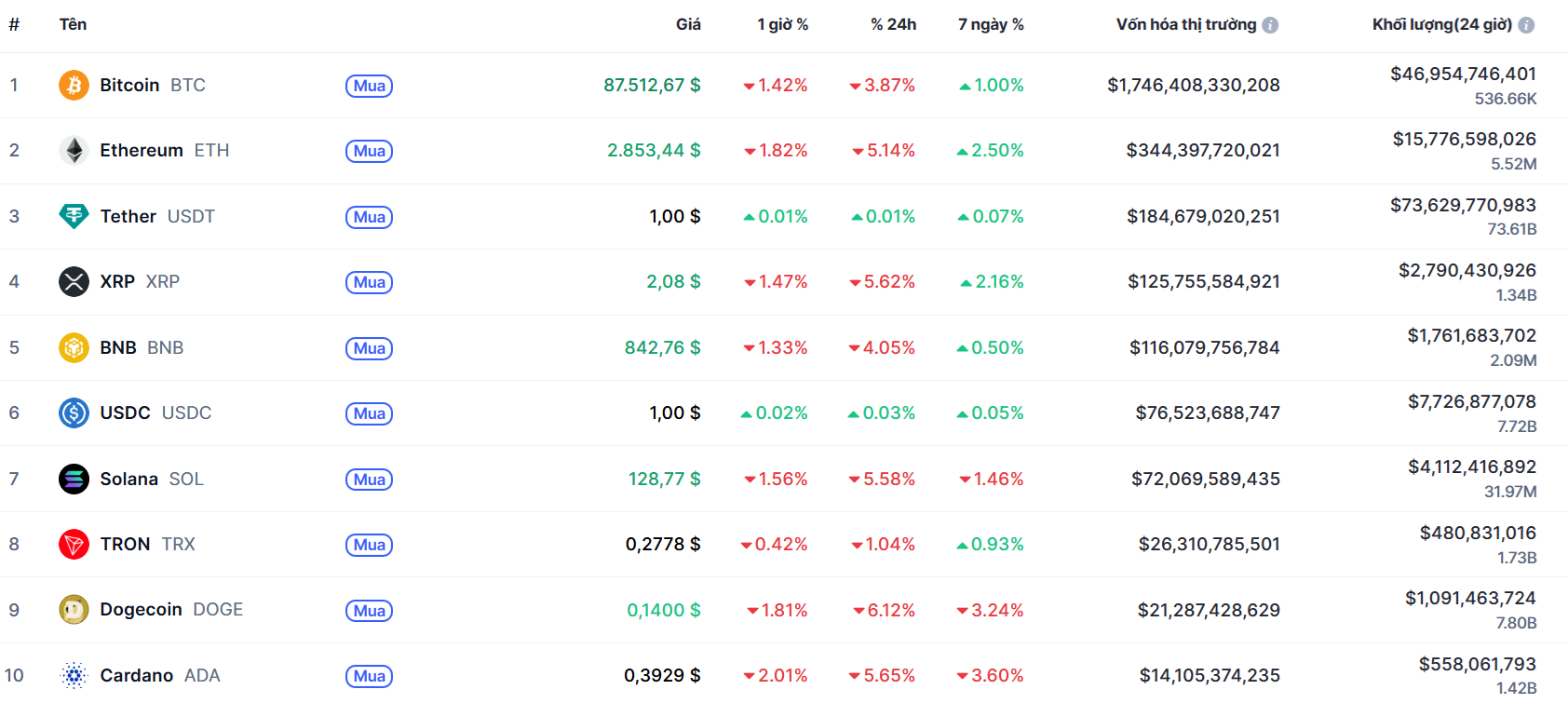The image size is (1568, 703).
Task: Sort by the 7 ngày % column header
Action: (991, 25)
